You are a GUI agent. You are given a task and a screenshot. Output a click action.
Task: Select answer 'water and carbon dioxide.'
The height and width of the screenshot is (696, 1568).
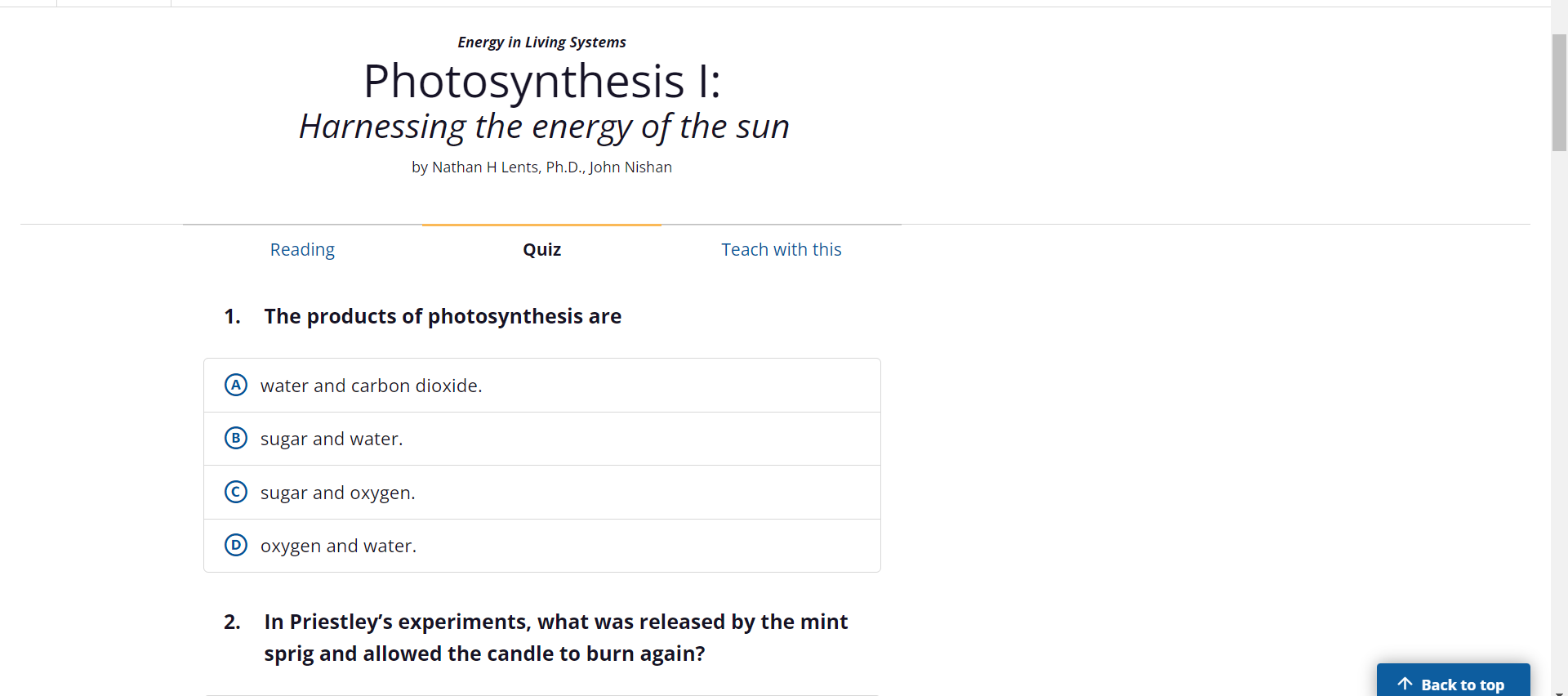tap(371, 385)
